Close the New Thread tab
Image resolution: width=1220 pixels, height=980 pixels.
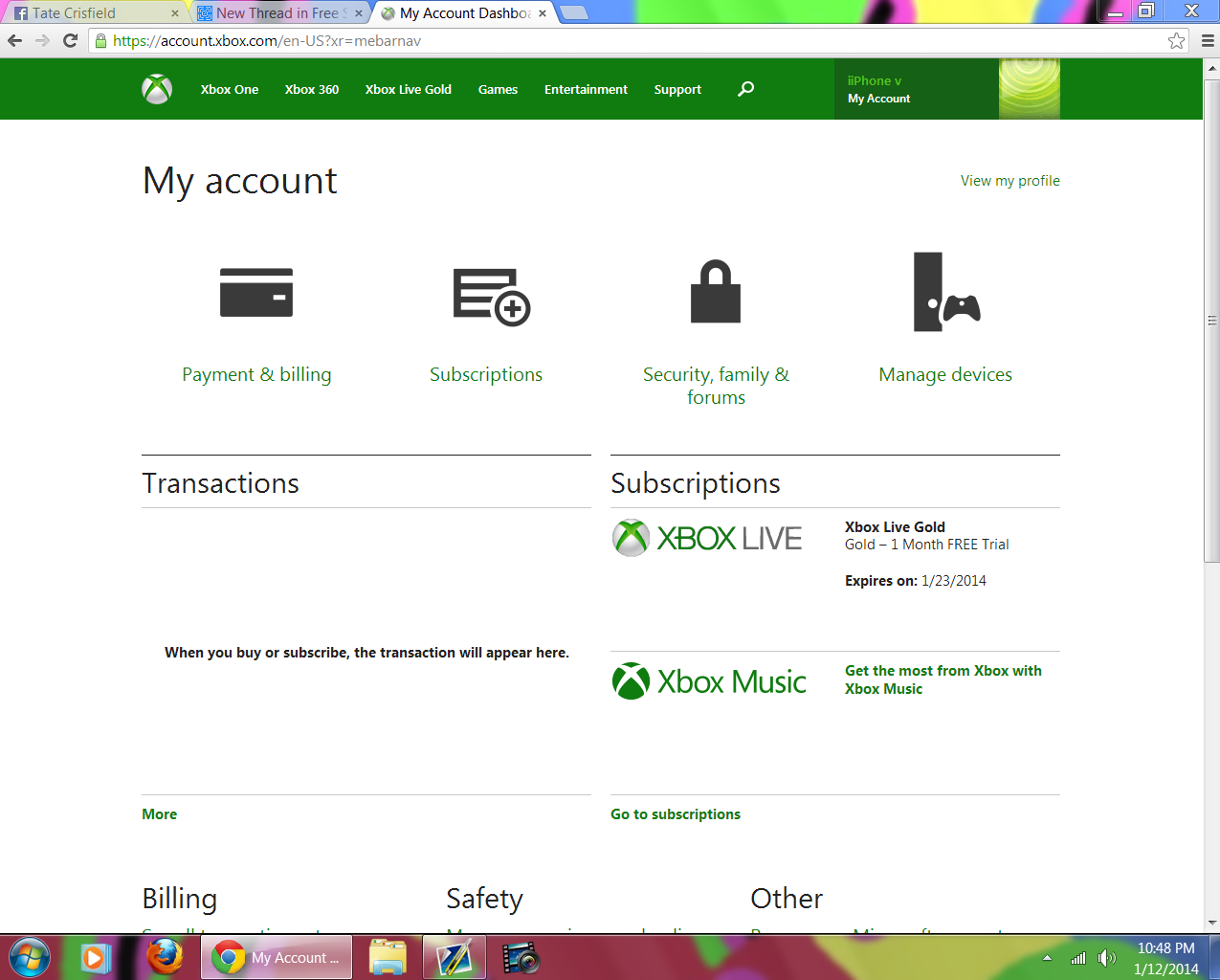coord(359,13)
